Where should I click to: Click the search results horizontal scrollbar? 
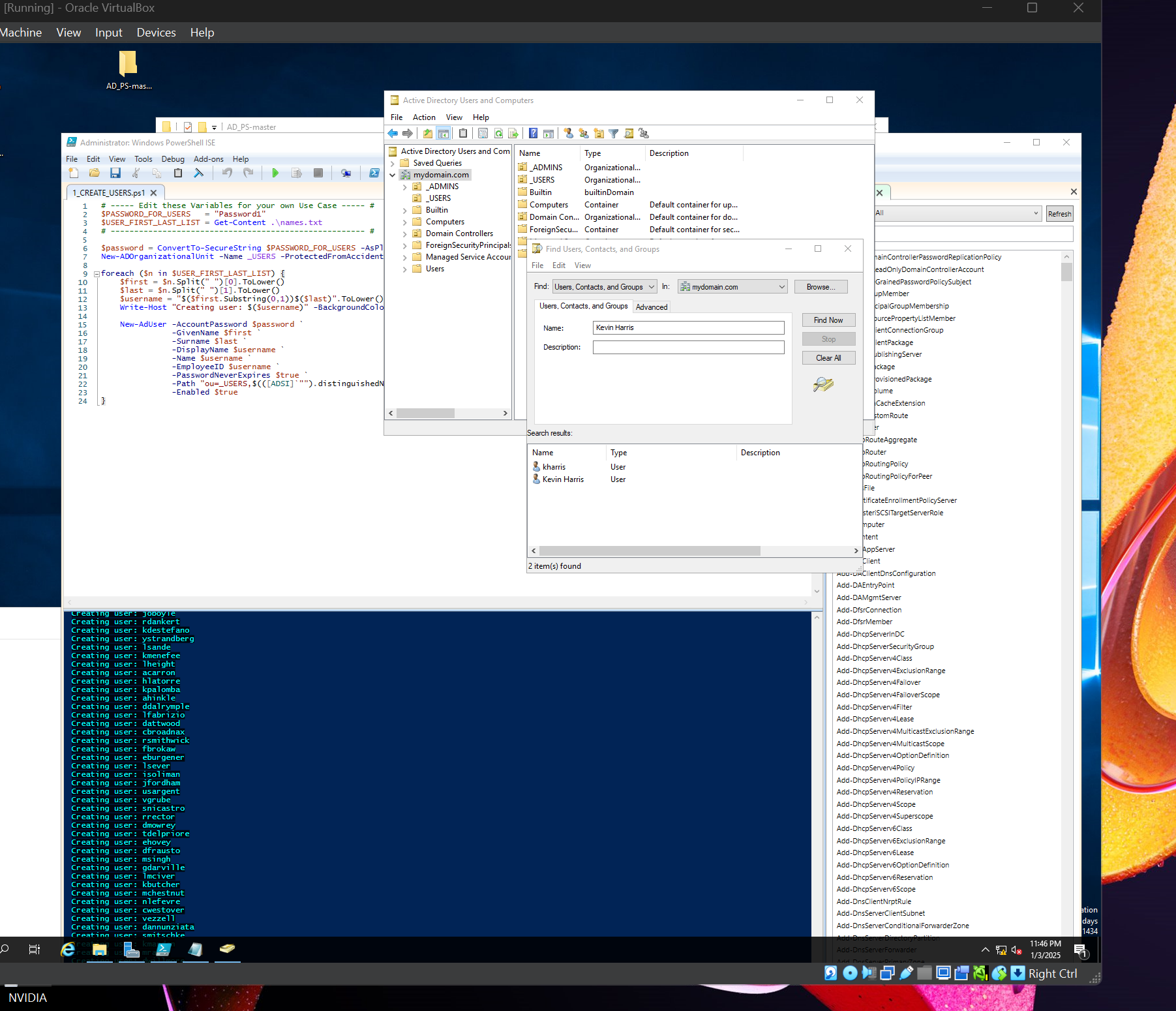click(x=650, y=551)
